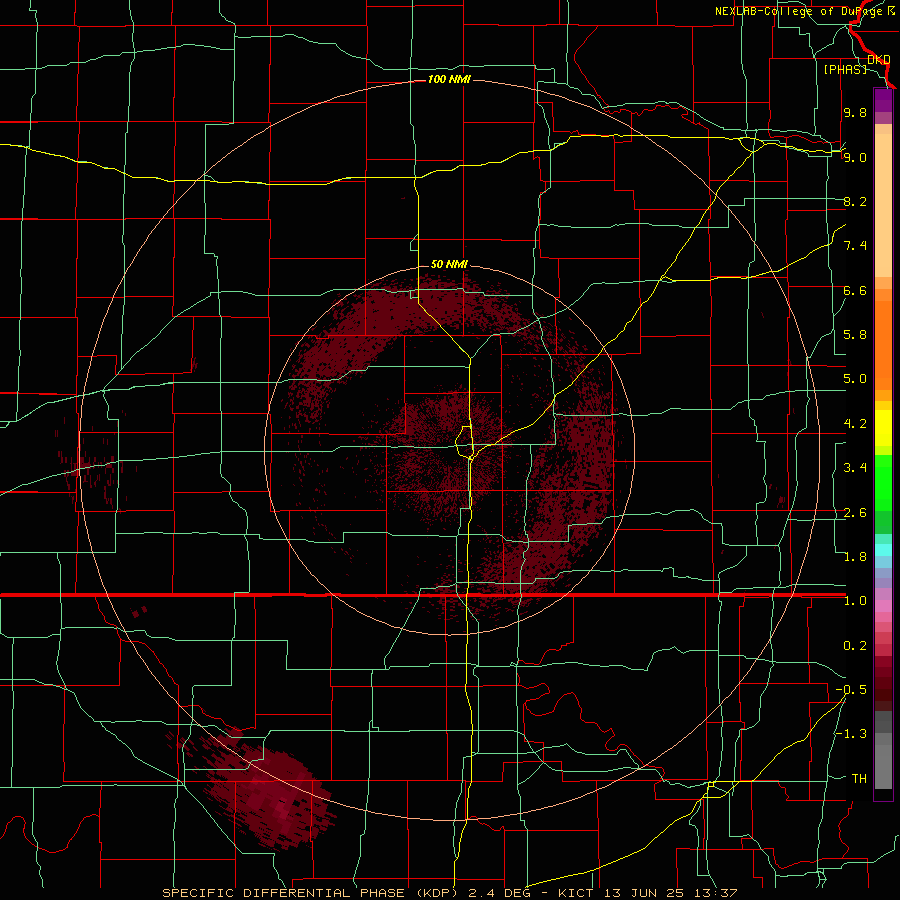Pick the cyan band of the color bar
900x900 pixels.
point(883,550)
